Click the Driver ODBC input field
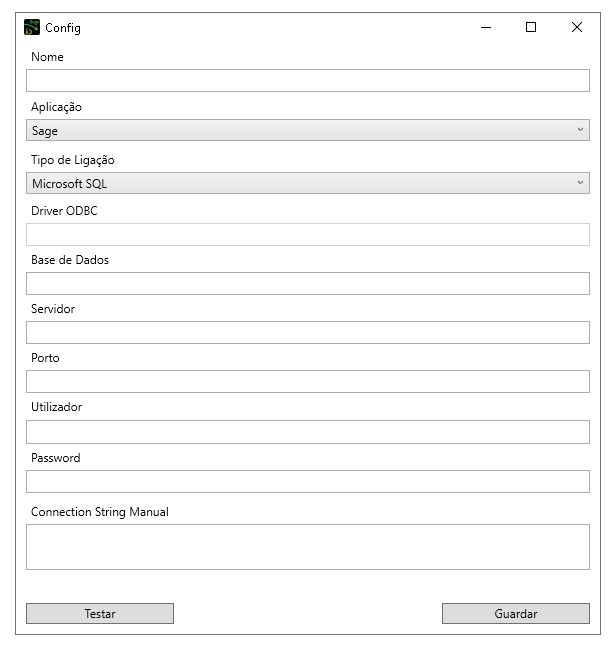 (308, 234)
